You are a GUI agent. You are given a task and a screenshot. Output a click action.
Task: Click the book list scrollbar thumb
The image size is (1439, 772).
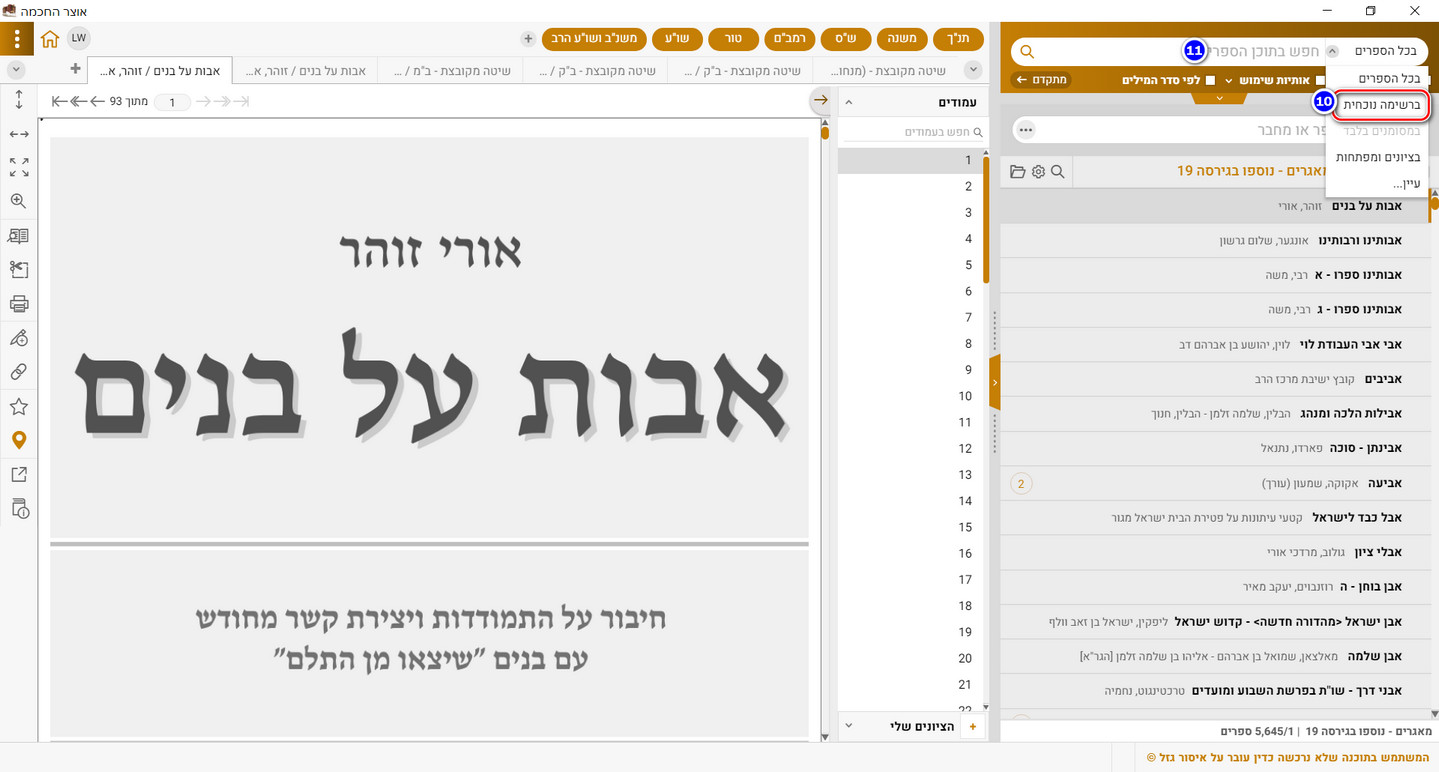[x=1434, y=203]
